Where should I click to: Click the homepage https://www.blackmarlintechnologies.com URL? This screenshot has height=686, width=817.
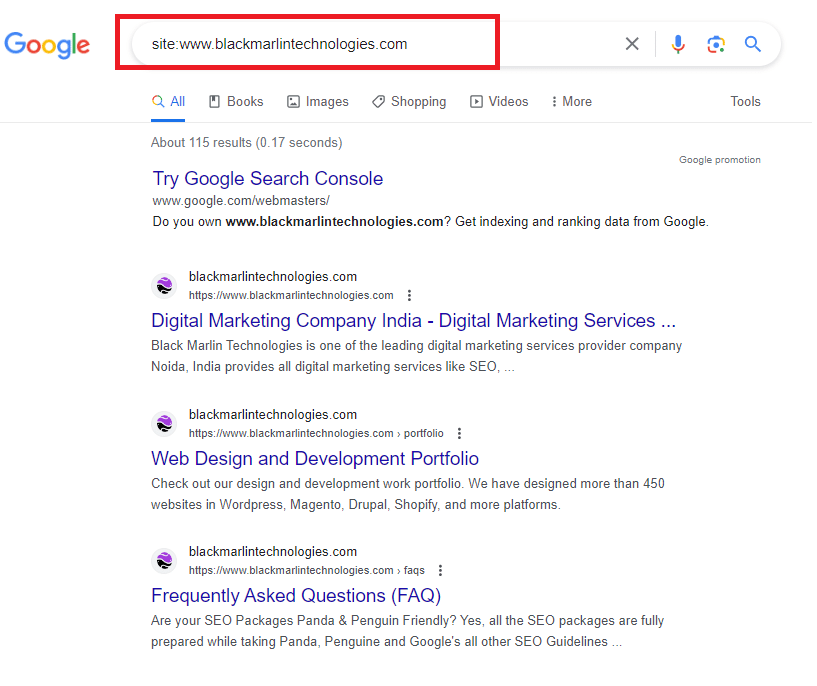click(x=291, y=295)
